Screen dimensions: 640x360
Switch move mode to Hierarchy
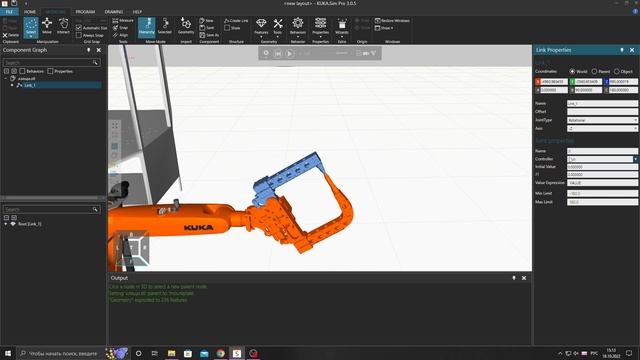point(147,27)
